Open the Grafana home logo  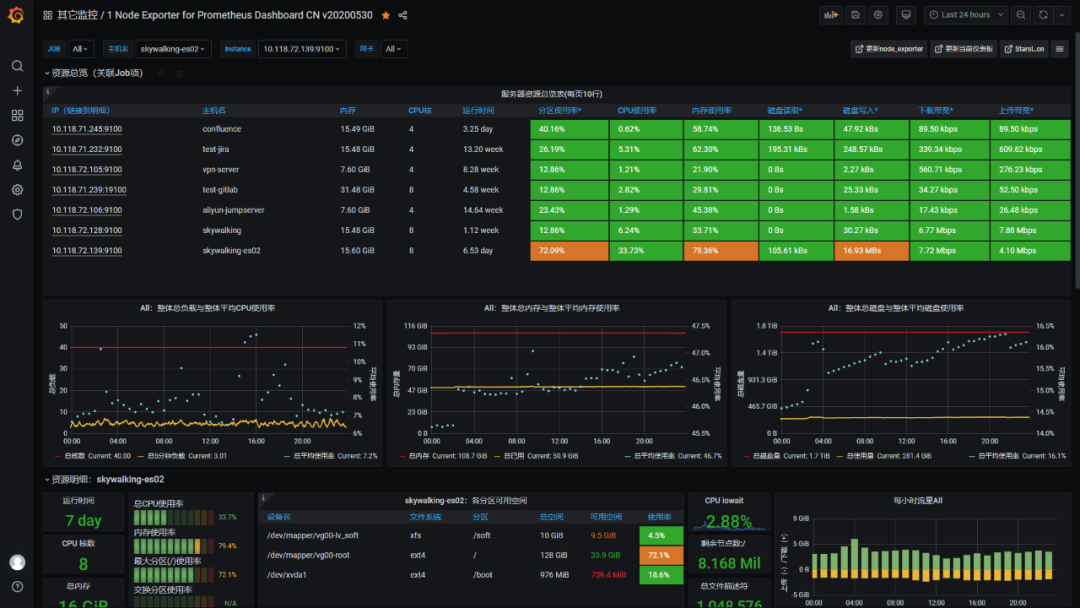coord(17,14)
